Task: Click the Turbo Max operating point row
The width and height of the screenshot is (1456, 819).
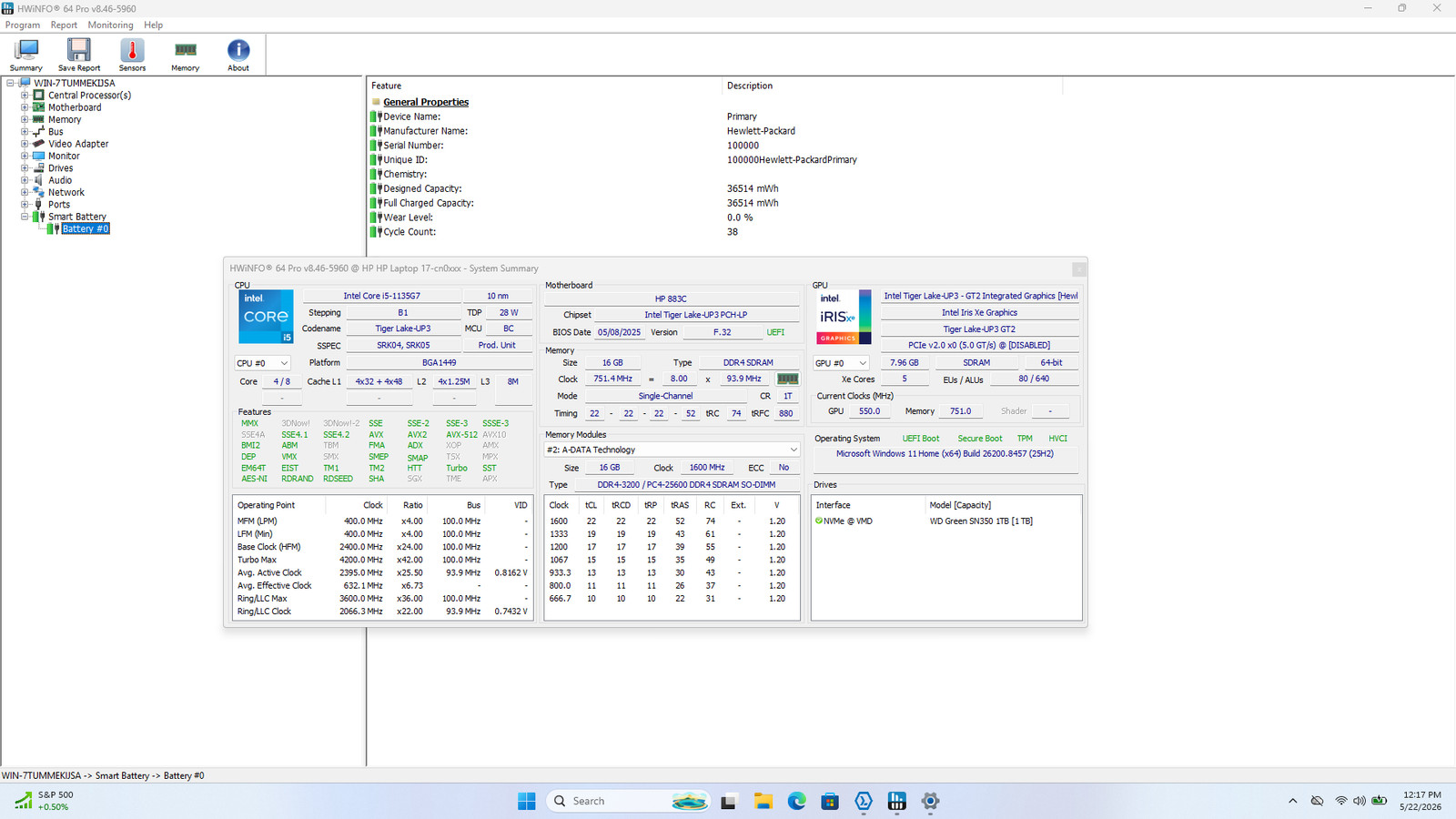Action: (382, 560)
